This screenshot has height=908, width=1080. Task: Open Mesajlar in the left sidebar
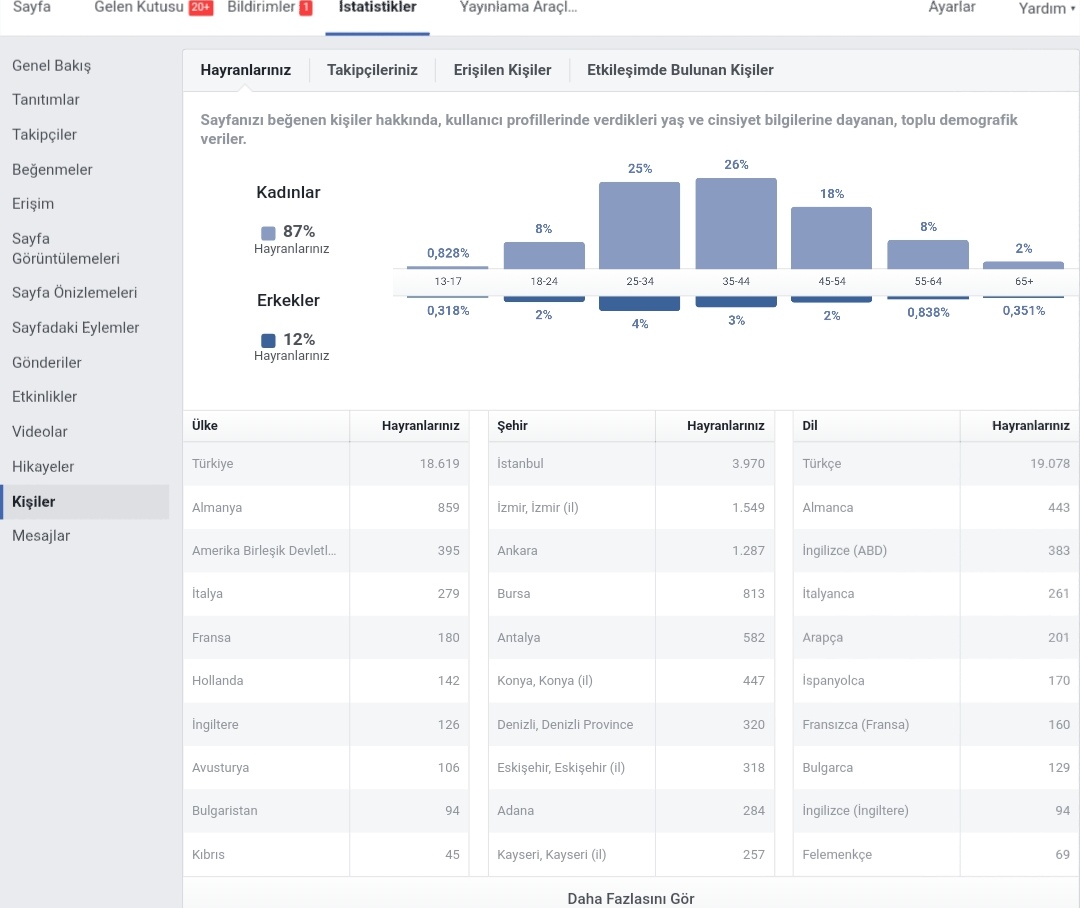pyautogui.click(x=41, y=536)
